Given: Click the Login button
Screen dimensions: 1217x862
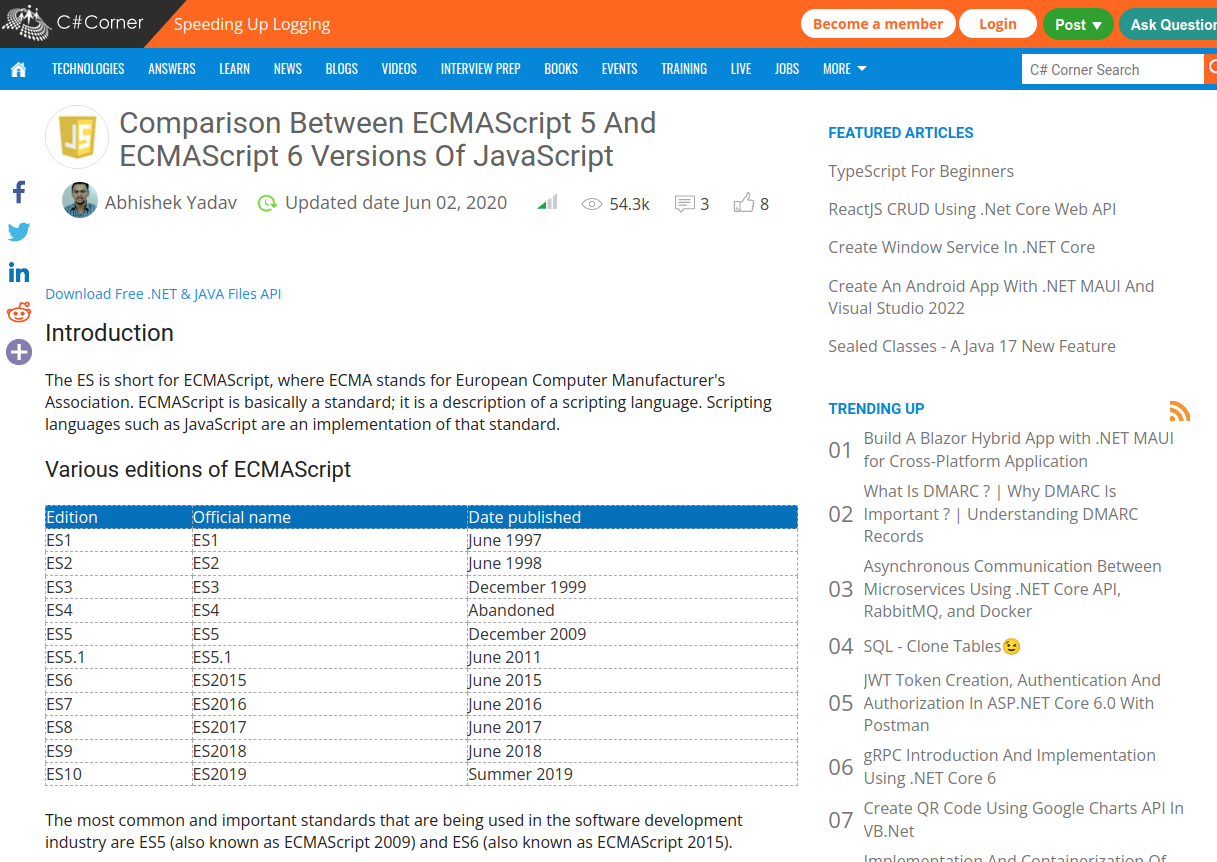Looking at the screenshot, I should [998, 24].
